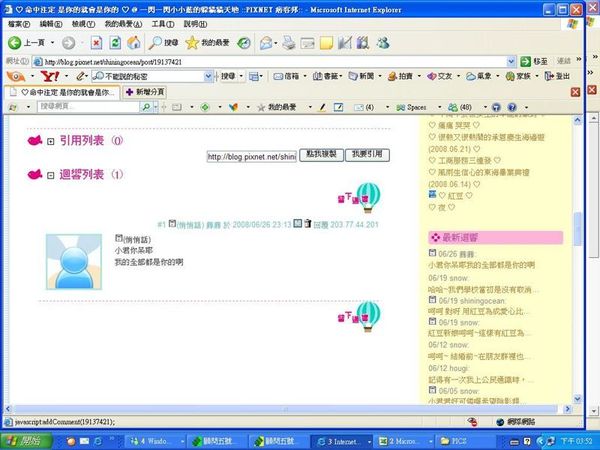Open 家族 groups on Yahoo toolbar
The image size is (600, 450).
[518, 76]
